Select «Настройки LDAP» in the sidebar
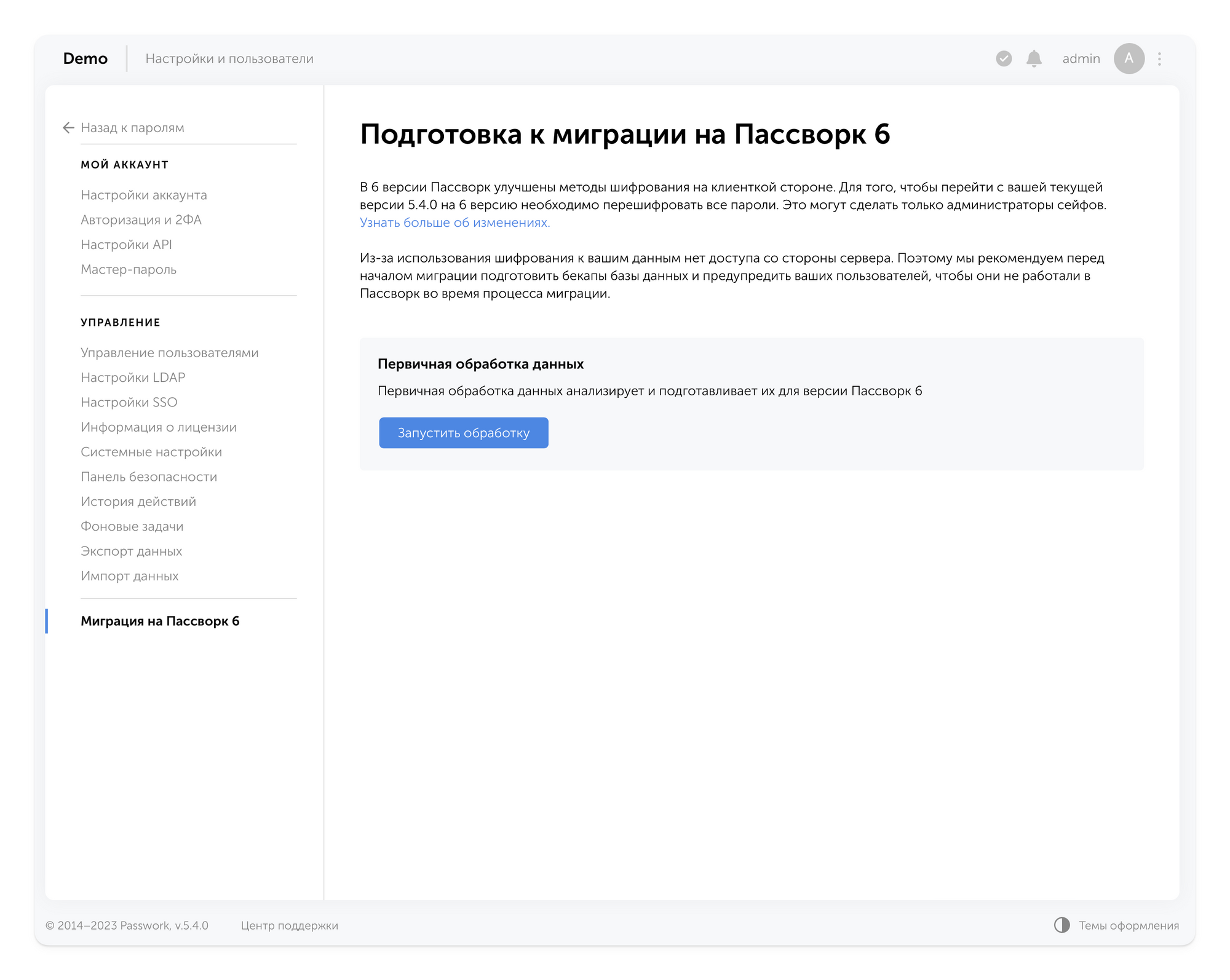 coord(133,377)
